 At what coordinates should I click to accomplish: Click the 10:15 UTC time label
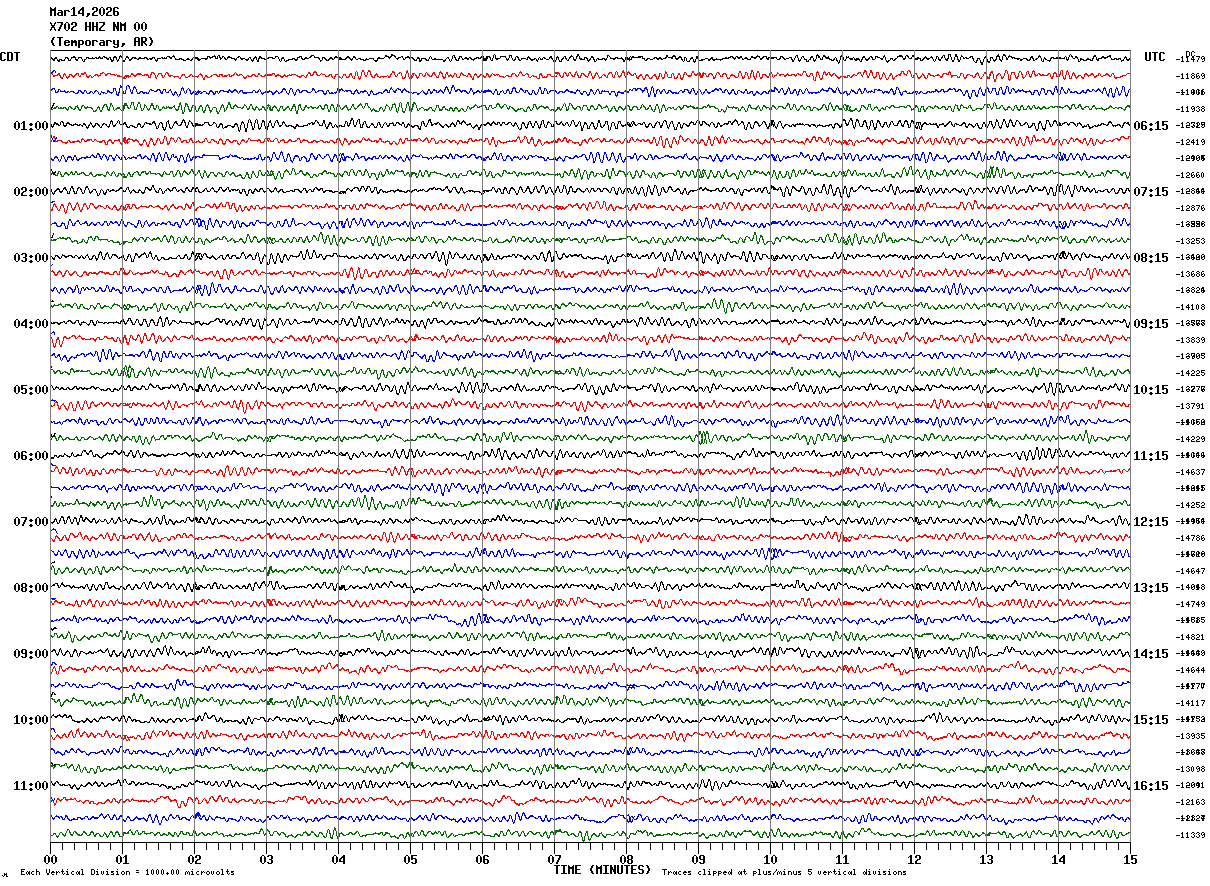coord(1151,390)
